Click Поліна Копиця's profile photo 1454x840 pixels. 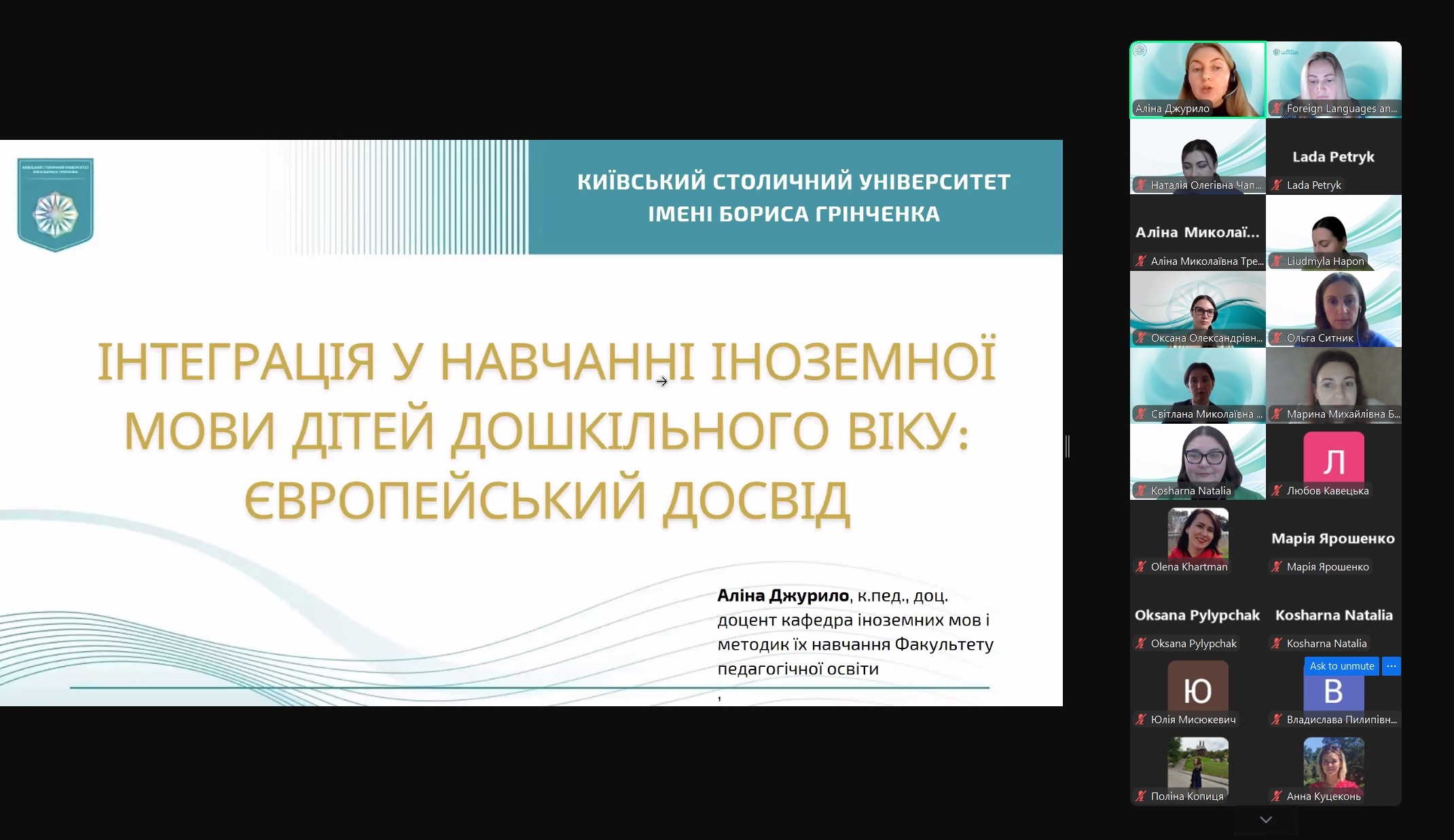1197,762
